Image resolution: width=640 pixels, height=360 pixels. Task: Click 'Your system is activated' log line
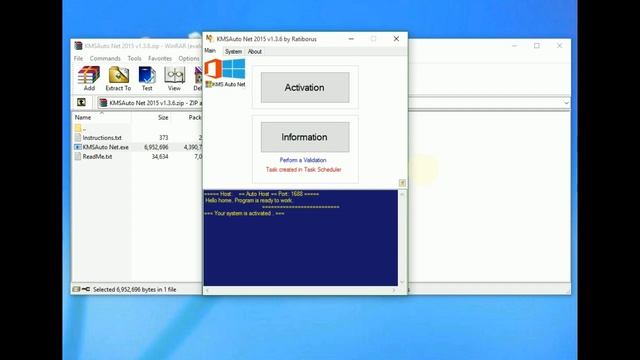244,213
